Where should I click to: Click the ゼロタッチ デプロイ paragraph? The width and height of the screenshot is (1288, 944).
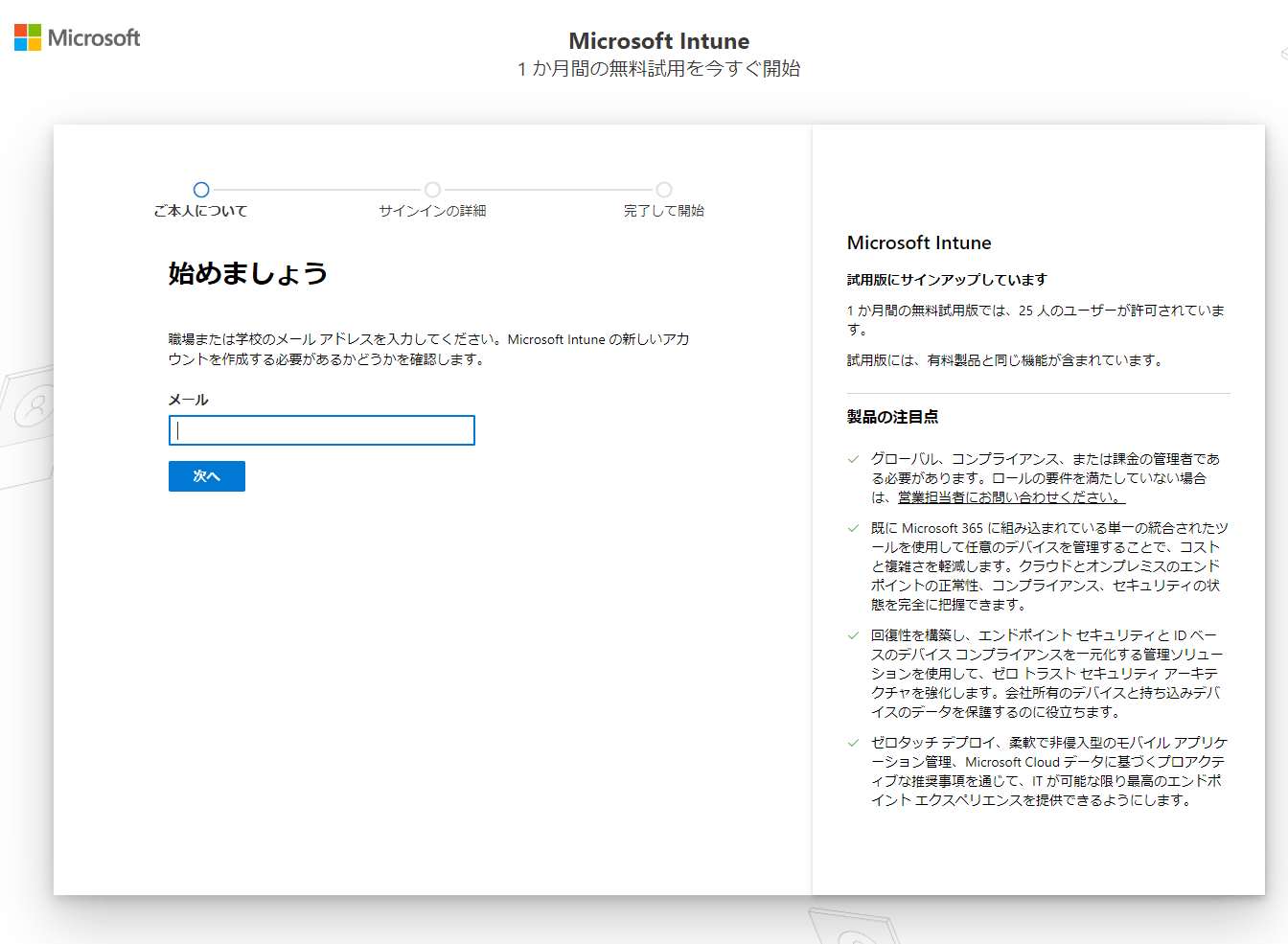pos(1048,771)
